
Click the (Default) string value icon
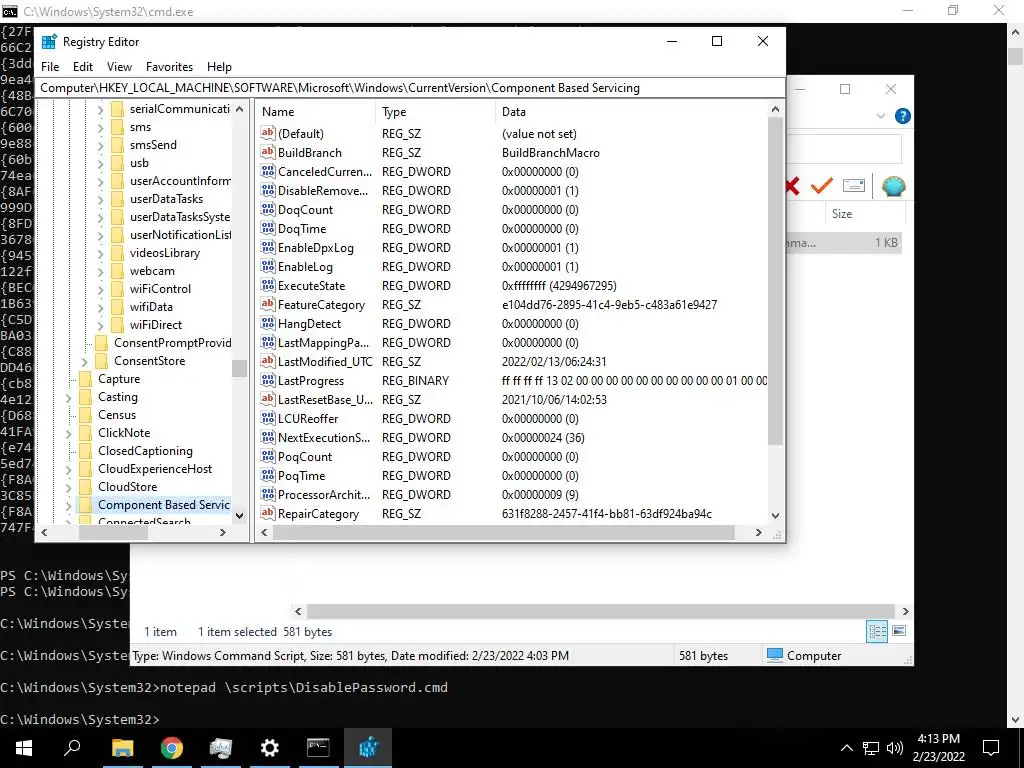pyautogui.click(x=267, y=133)
